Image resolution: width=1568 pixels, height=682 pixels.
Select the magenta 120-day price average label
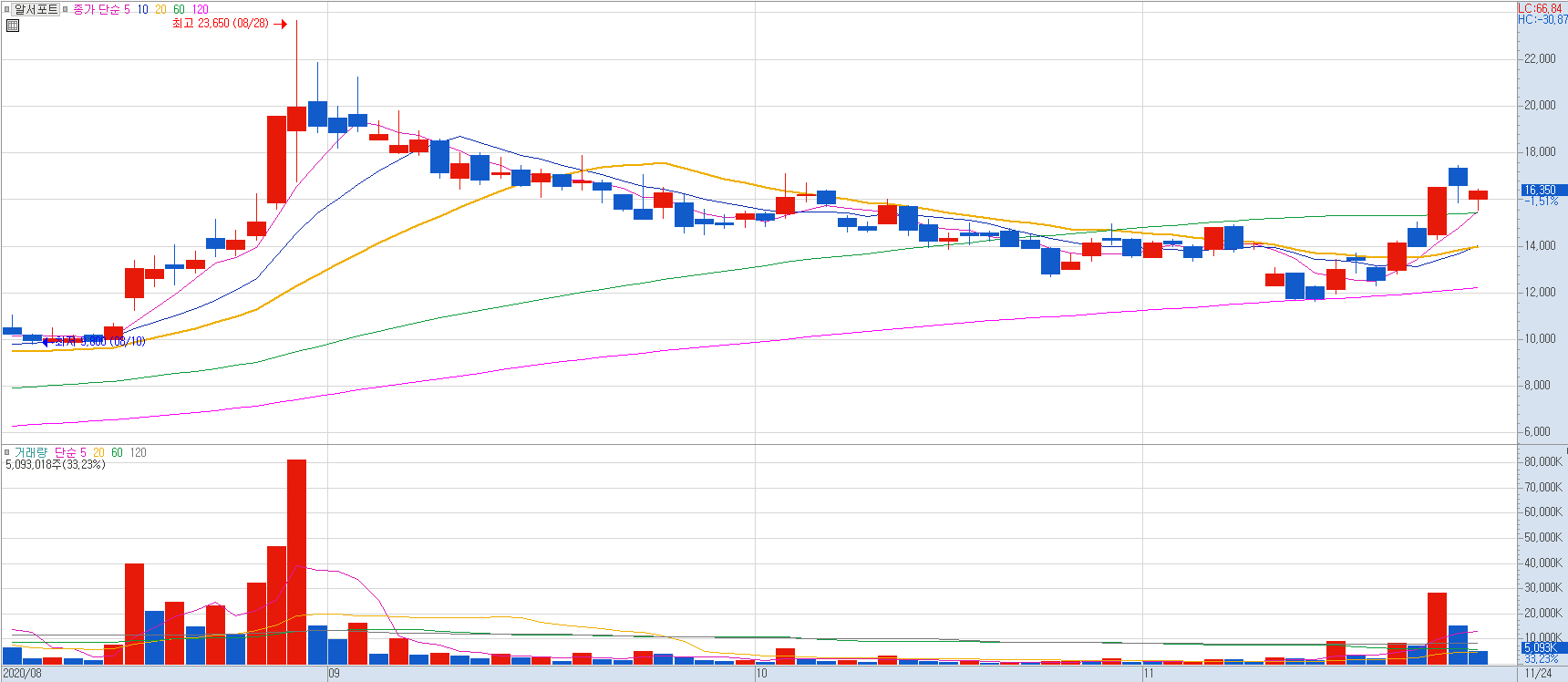[201, 9]
